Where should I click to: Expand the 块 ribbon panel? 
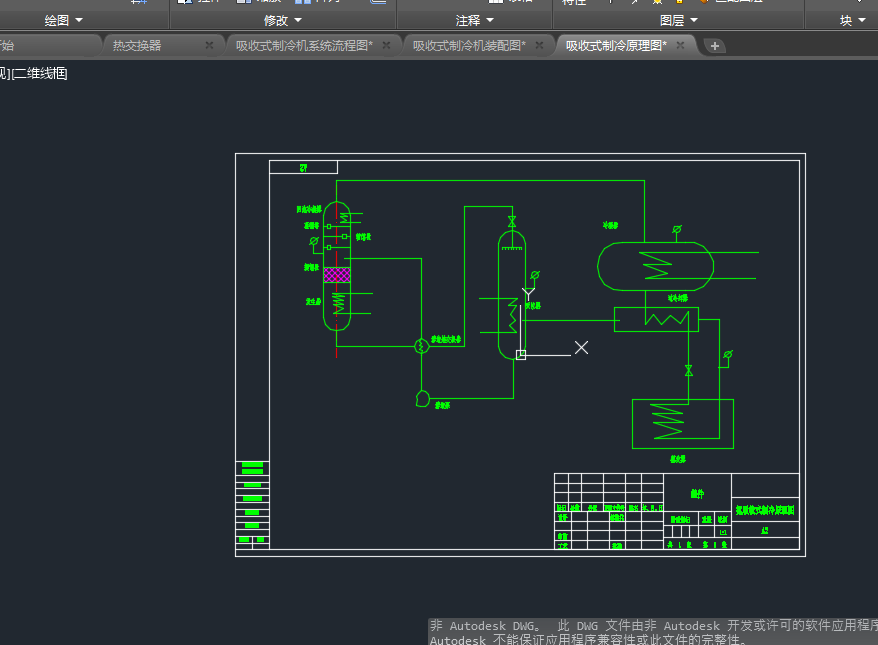click(x=853, y=21)
